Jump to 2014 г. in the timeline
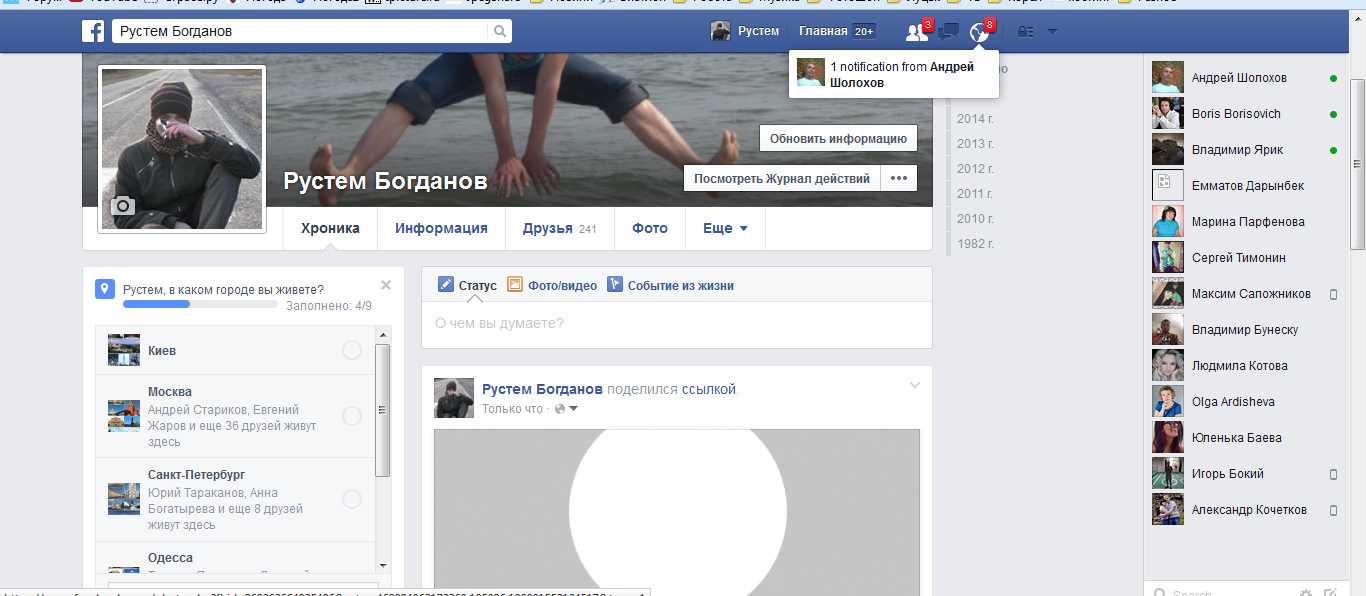The width and height of the screenshot is (1366, 596). (975, 118)
